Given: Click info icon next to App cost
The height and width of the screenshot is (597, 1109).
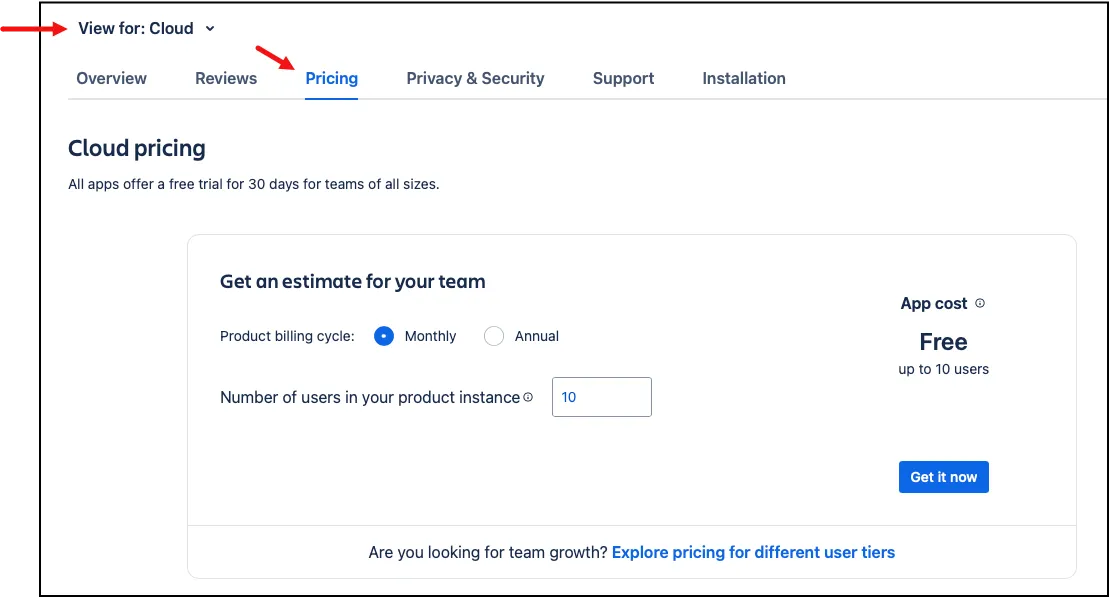Looking at the screenshot, I should click(980, 303).
